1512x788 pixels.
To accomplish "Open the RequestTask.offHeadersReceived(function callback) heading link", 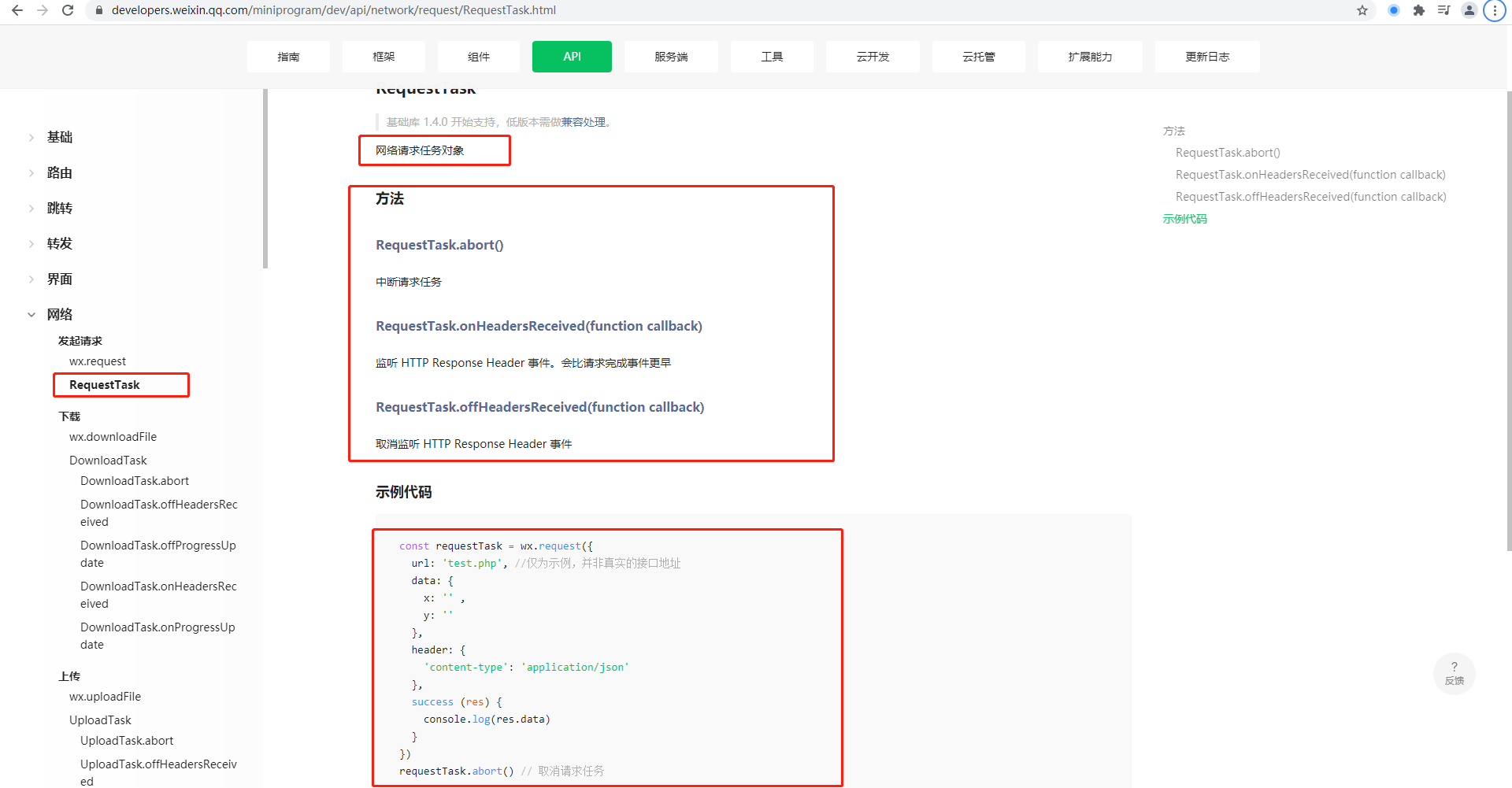I will (x=540, y=407).
